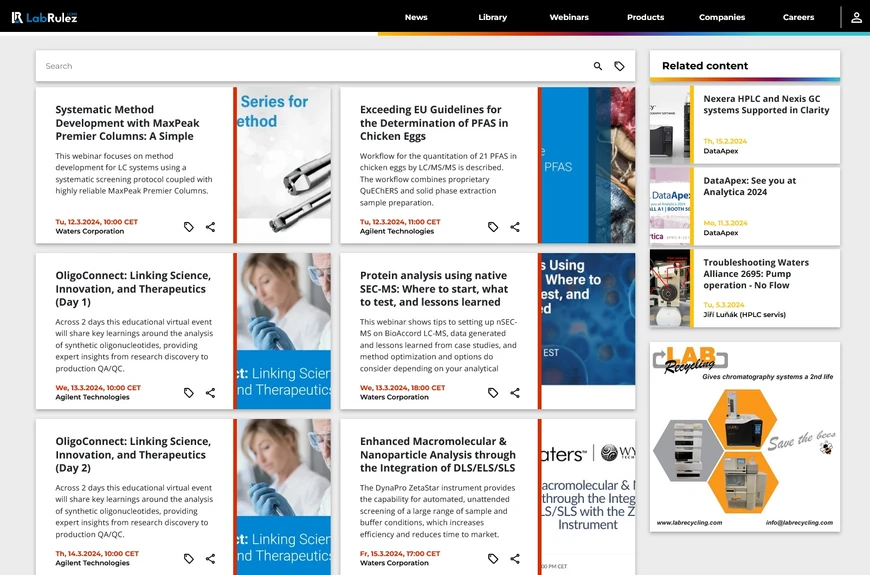Click the Waters Alliance 2695 pump thumbnail
Screen dimensions: 870x575
(670, 288)
